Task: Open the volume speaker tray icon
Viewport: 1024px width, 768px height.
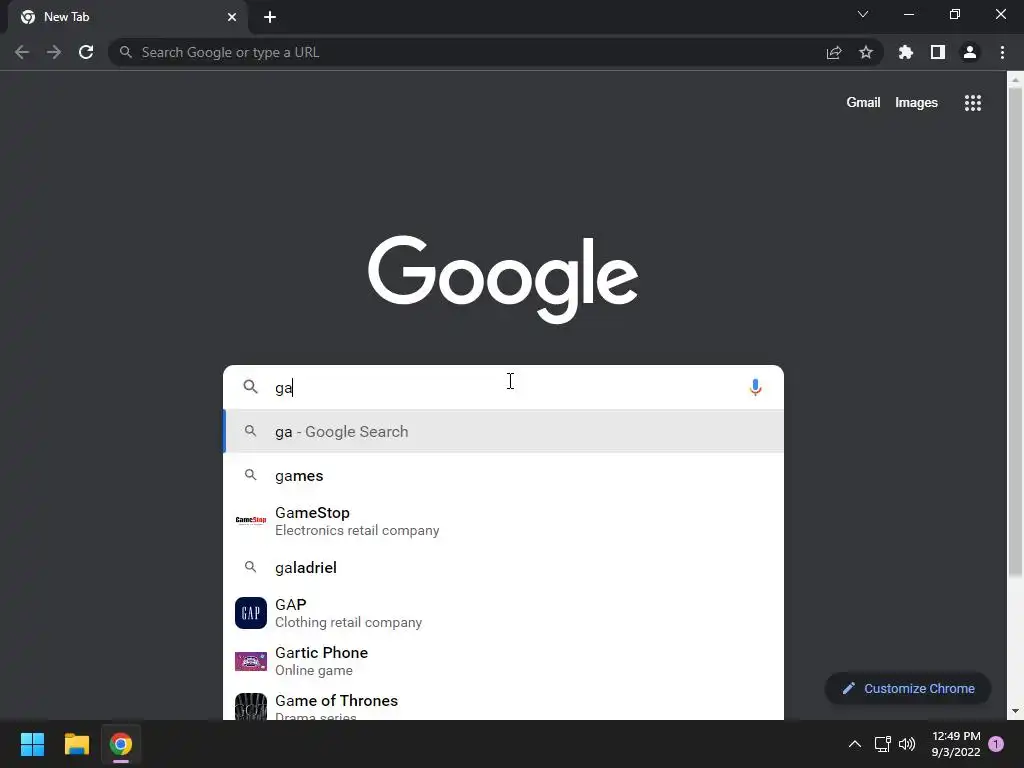Action: point(907,744)
